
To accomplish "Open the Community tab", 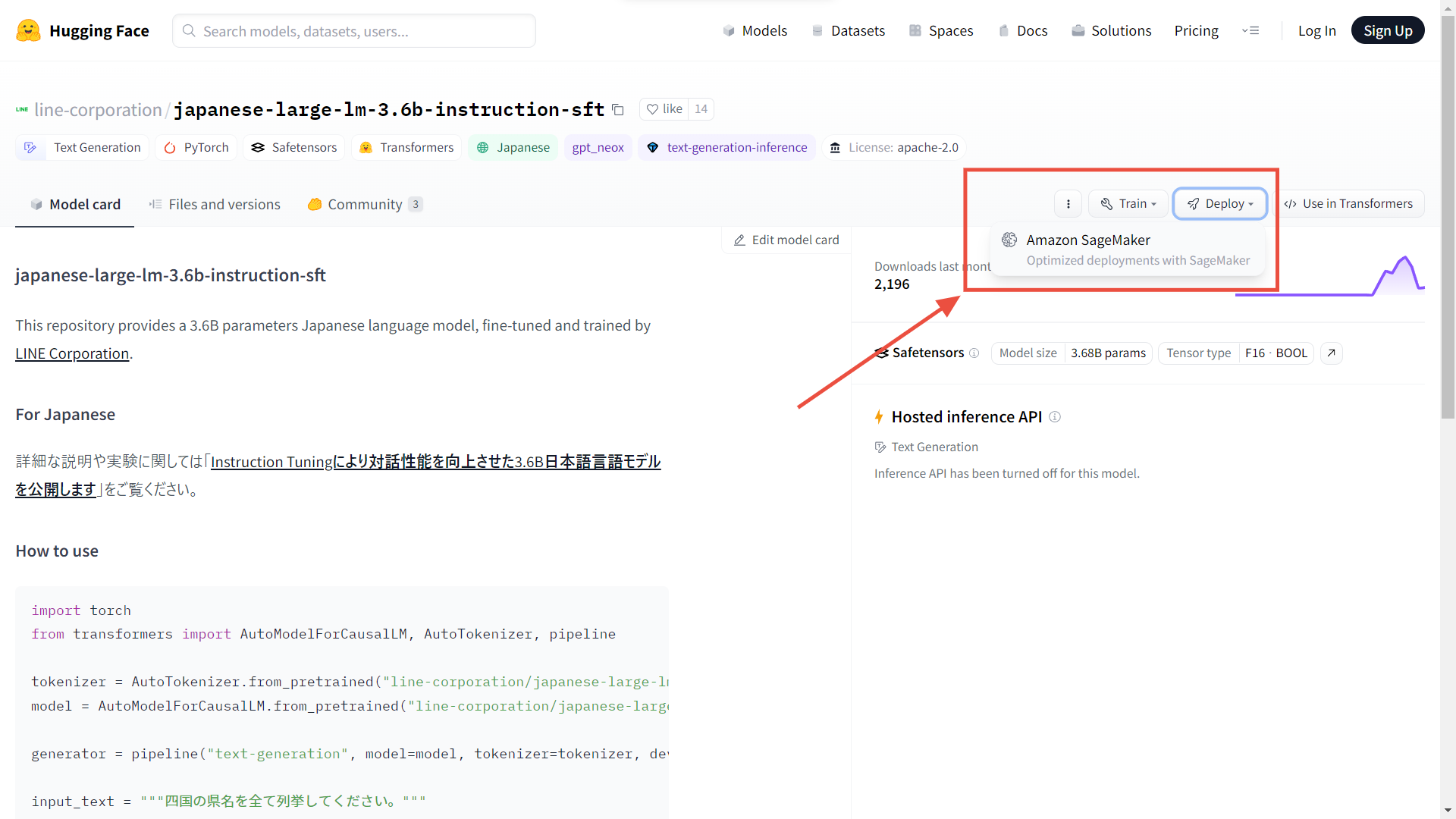I will tap(364, 205).
